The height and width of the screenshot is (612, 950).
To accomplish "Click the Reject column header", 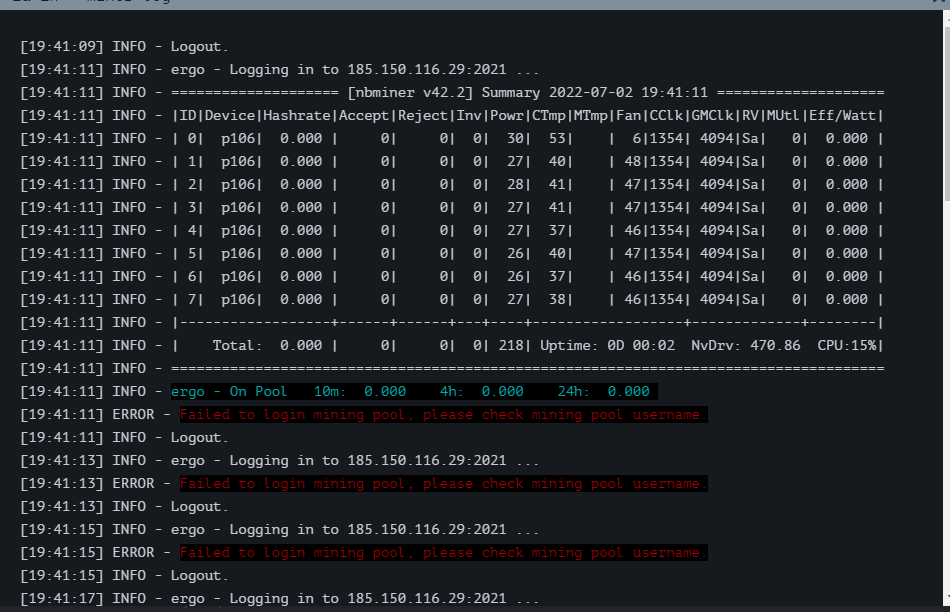I will 422,116.
